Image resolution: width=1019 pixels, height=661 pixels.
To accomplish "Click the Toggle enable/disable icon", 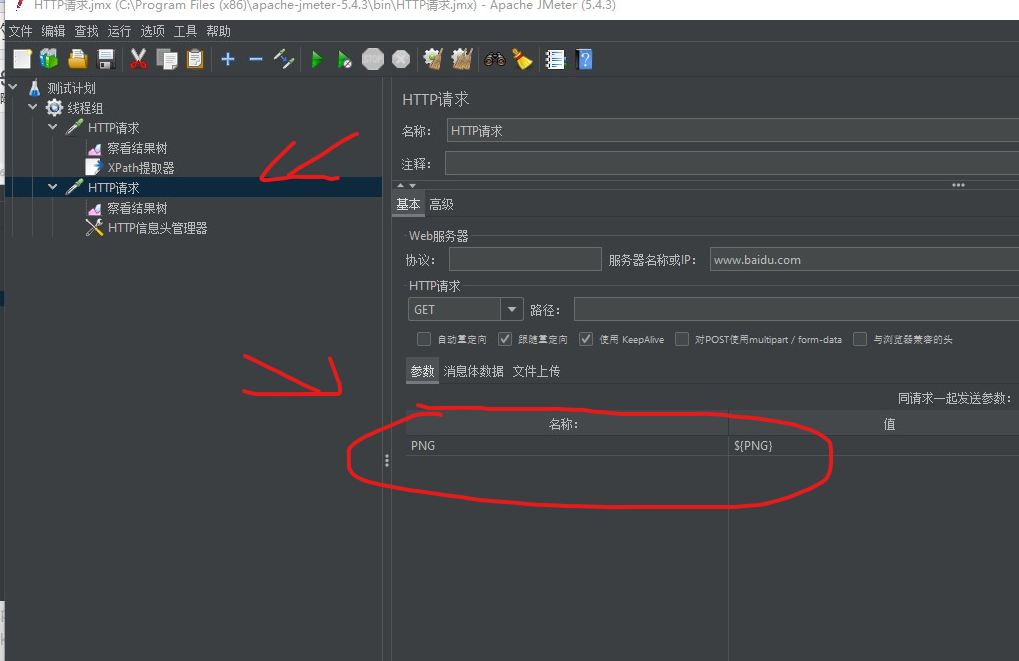I will [284, 59].
